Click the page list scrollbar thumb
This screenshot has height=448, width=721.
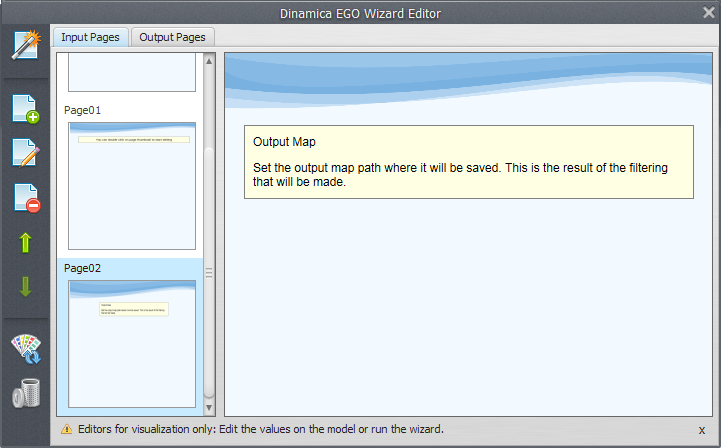point(209,272)
